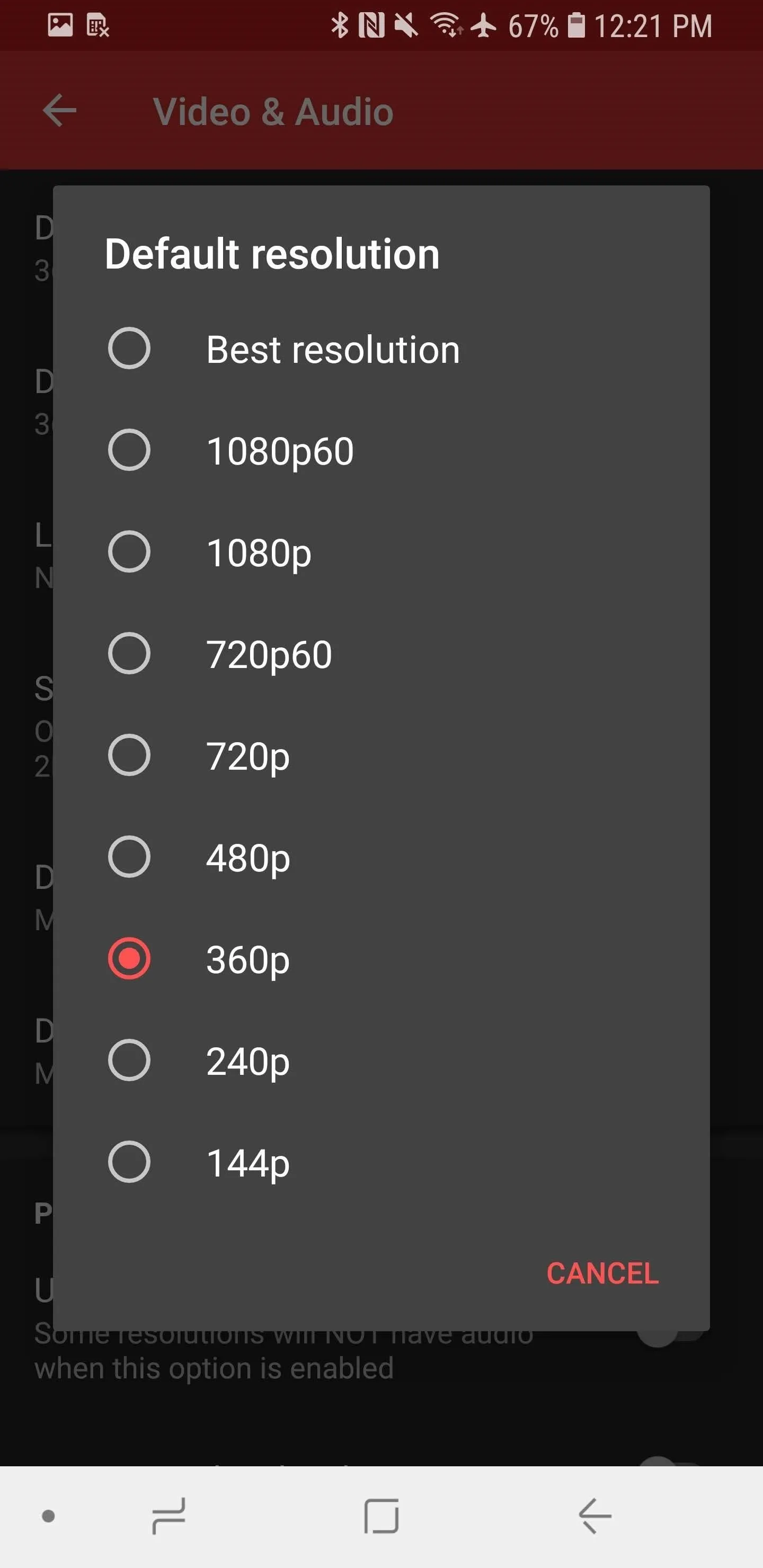Screen dimensions: 763x1568
Task: Tap the home square navigation icon
Action: pos(381,1516)
